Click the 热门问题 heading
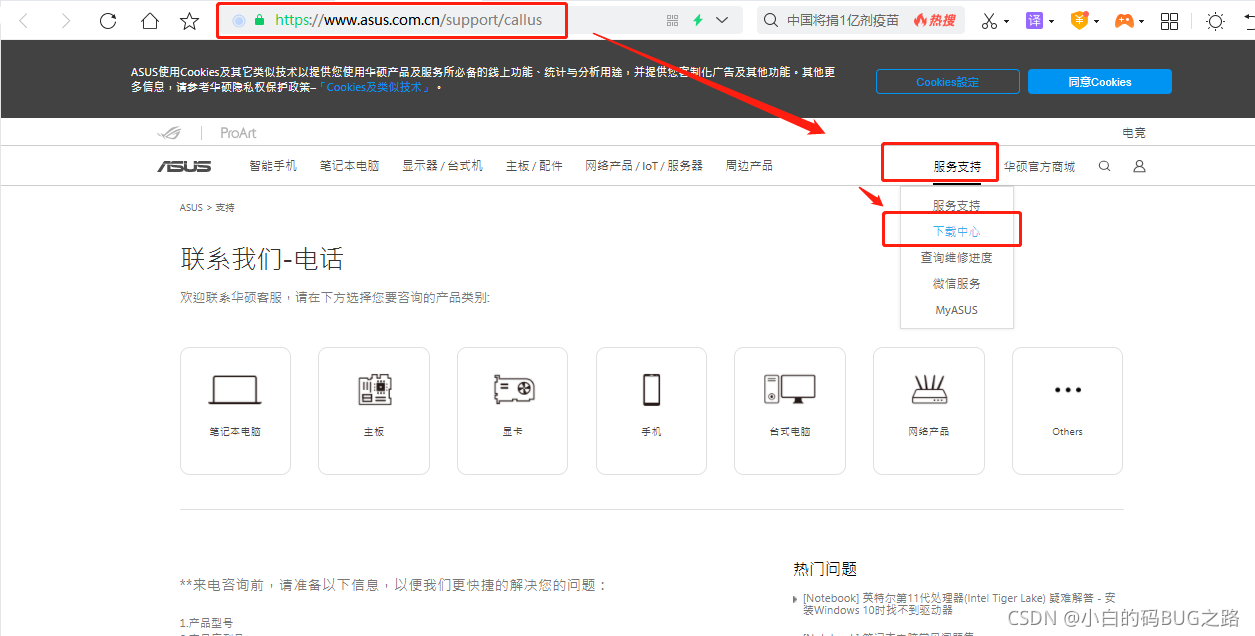Image resolution: width=1255 pixels, height=636 pixels. pyautogui.click(x=825, y=569)
